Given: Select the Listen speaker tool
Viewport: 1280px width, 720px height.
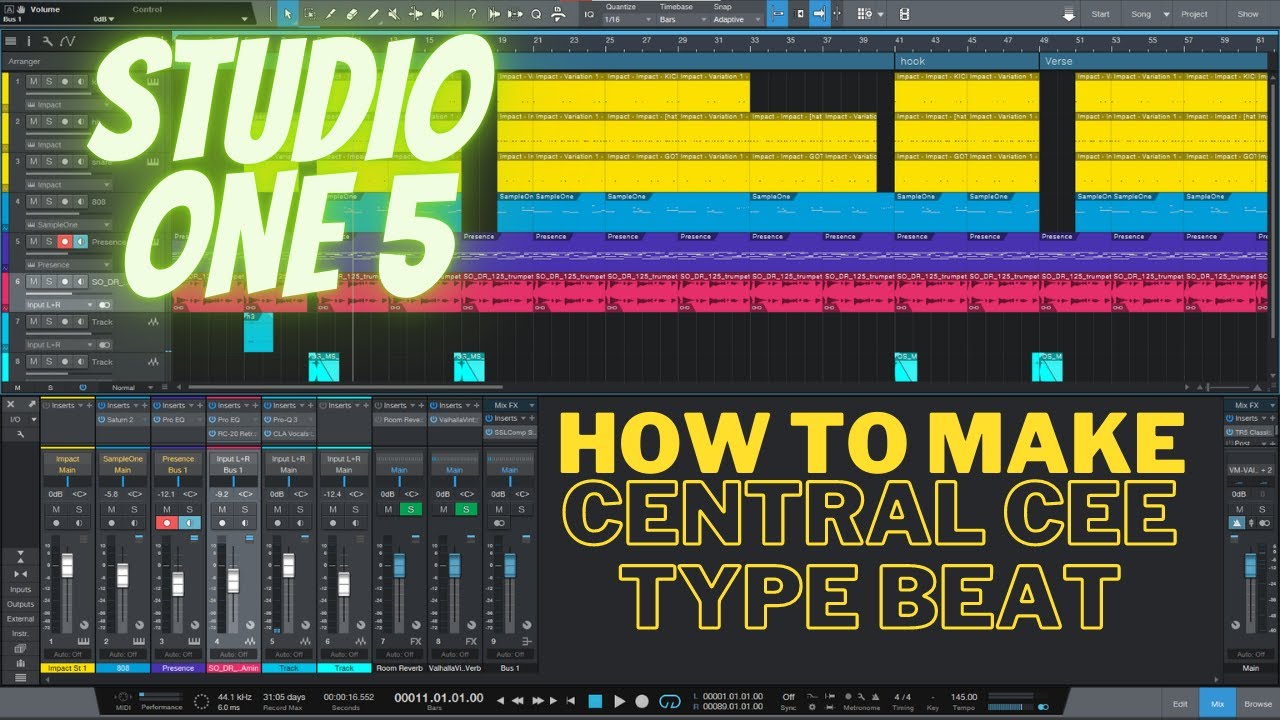Looking at the screenshot, I should tap(438, 14).
